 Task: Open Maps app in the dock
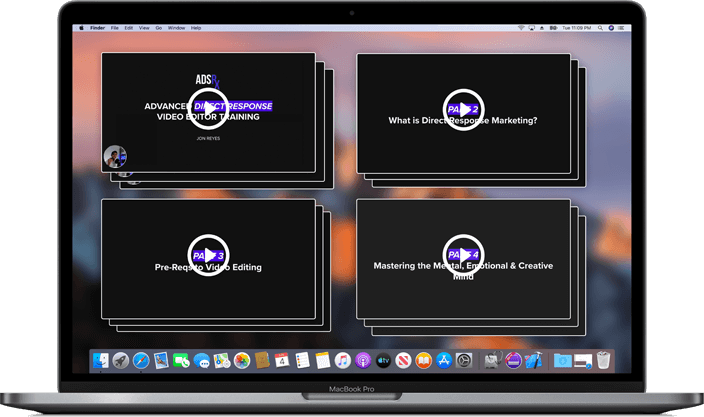[222, 360]
